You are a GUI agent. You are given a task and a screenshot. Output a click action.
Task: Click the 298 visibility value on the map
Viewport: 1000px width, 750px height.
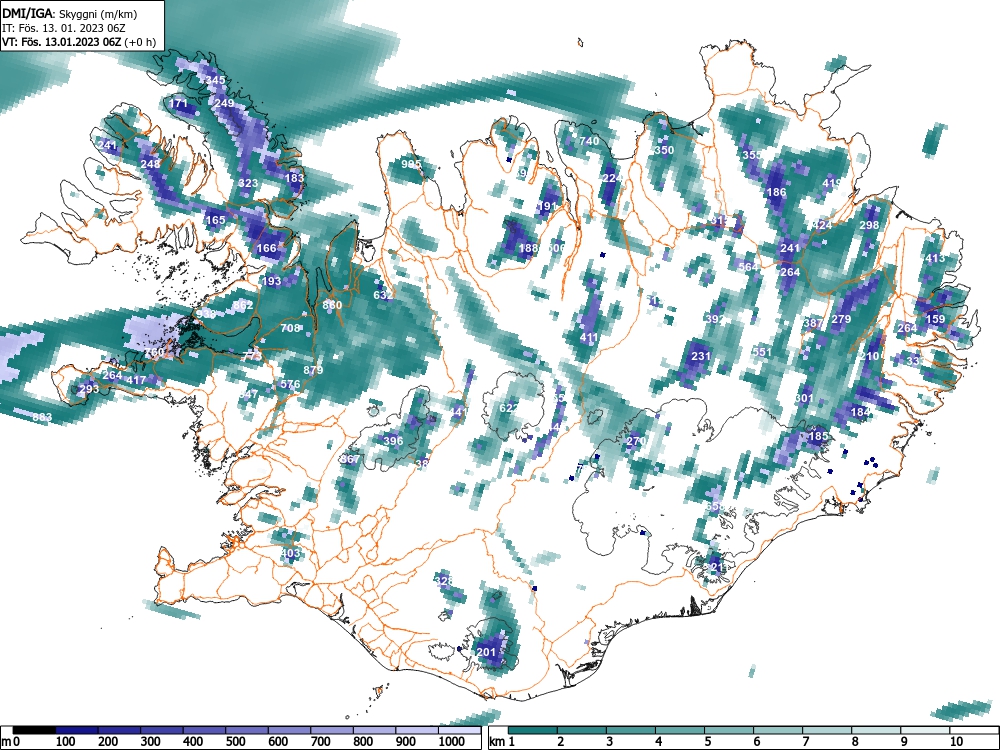tap(869, 225)
